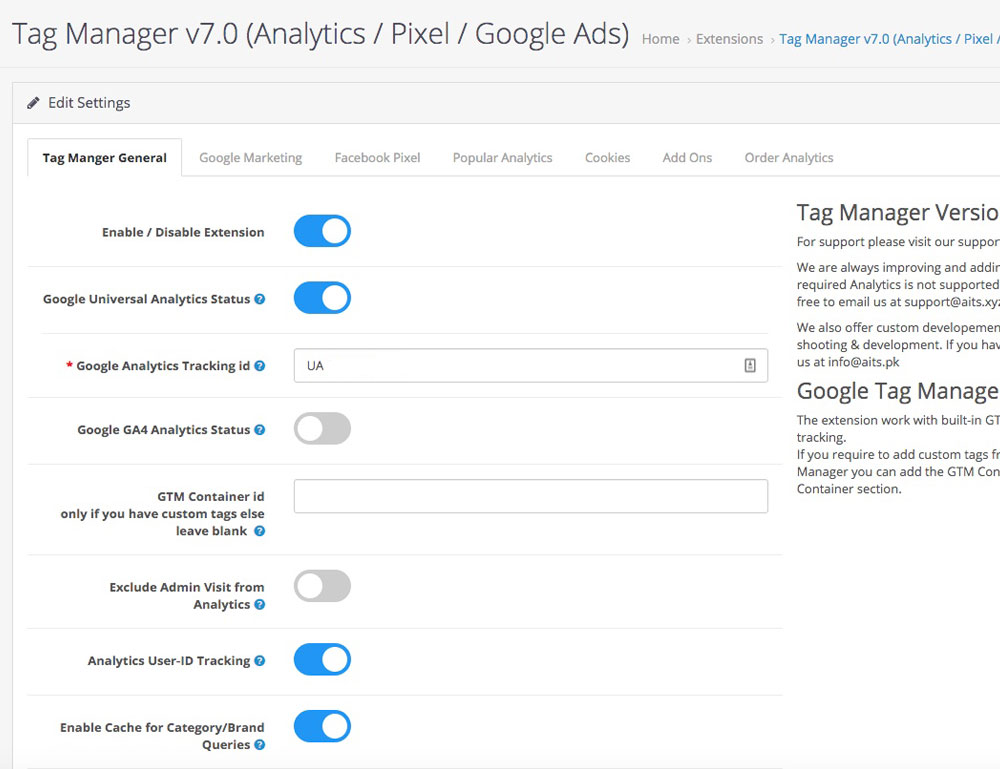The width and height of the screenshot is (1000, 769).
Task: Focus the GTM Container id input field
Action: pos(531,496)
